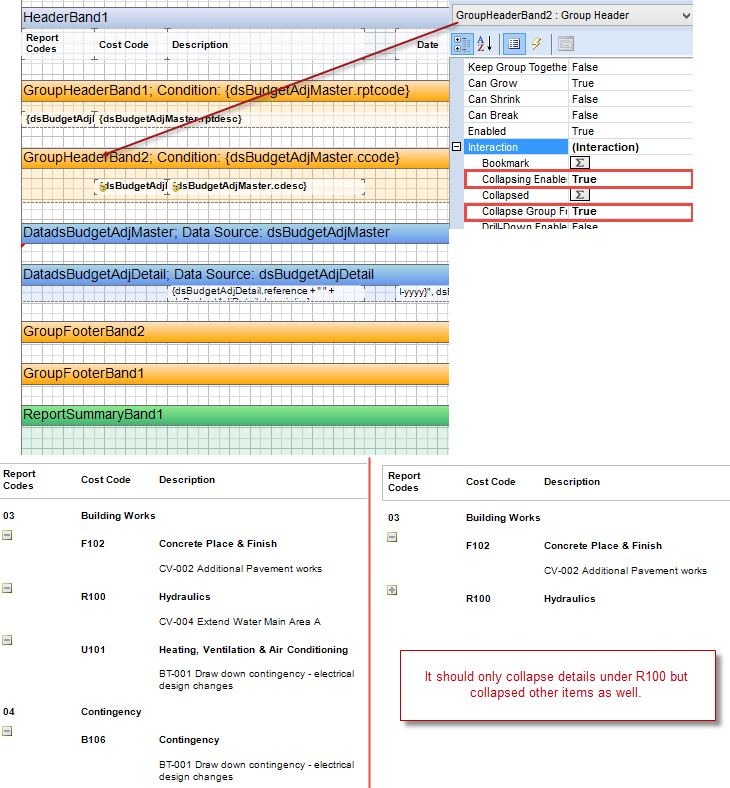The width and height of the screenshot is (730, 788).
Task: Open expression editor for Bookmark property
Action: tap(579, 163)
